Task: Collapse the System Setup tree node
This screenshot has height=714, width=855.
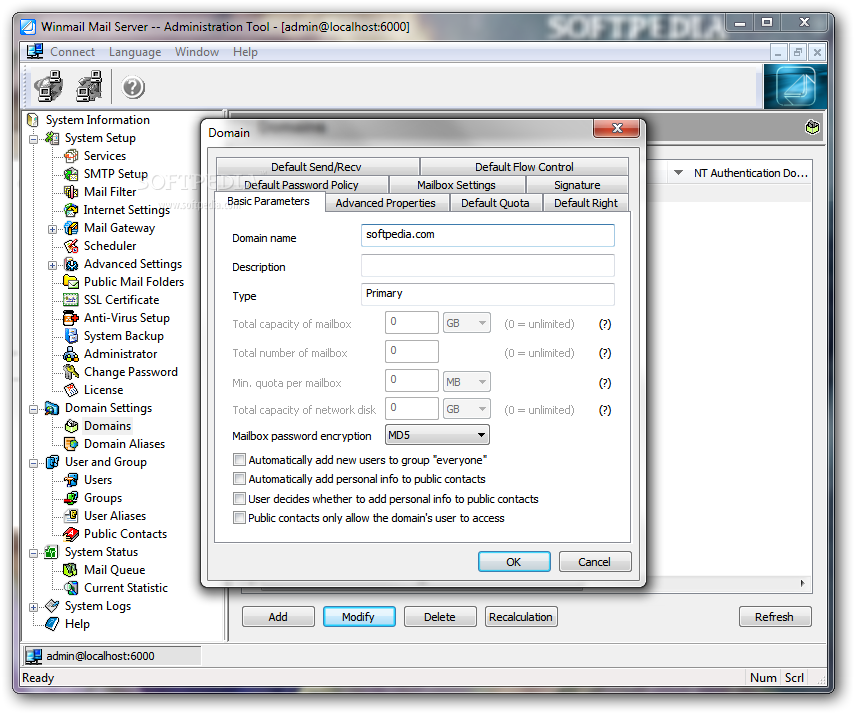Action: pos(33,139)
